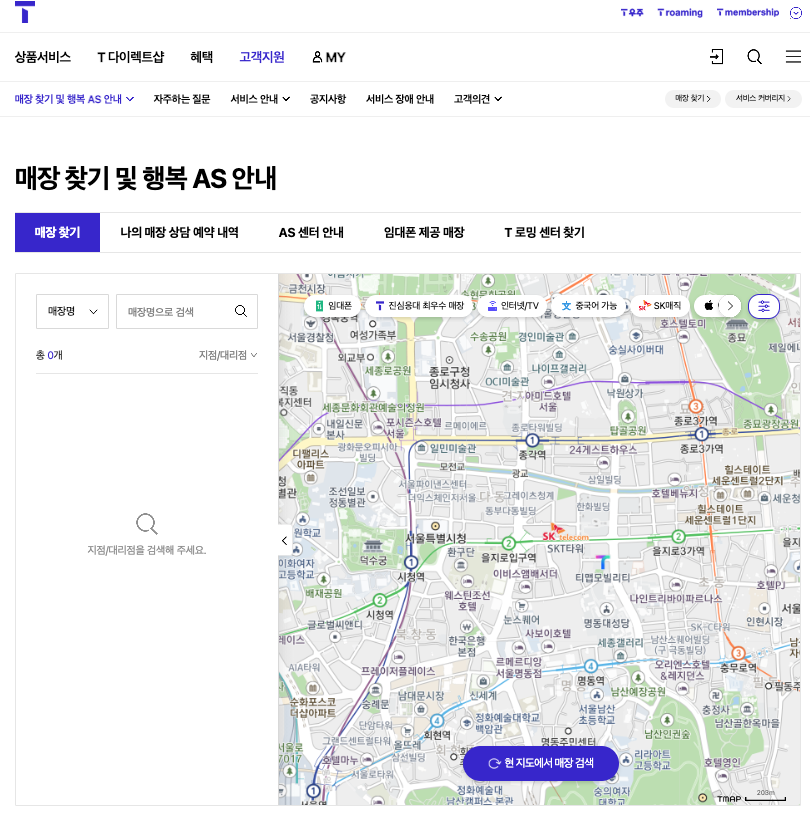Open the map filter settings icon

[764, 306]
